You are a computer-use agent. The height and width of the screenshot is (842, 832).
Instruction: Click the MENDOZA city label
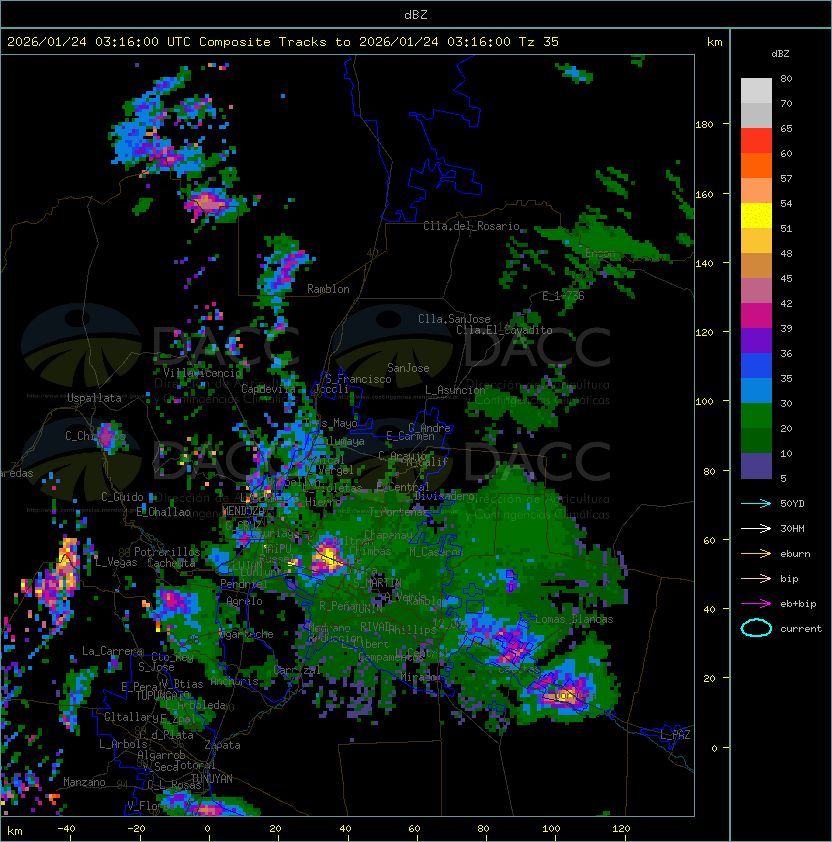243,511
